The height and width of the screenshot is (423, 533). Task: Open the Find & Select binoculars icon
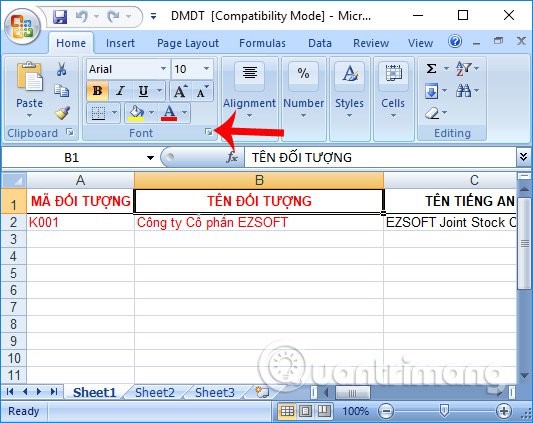[x=464, y=91]
